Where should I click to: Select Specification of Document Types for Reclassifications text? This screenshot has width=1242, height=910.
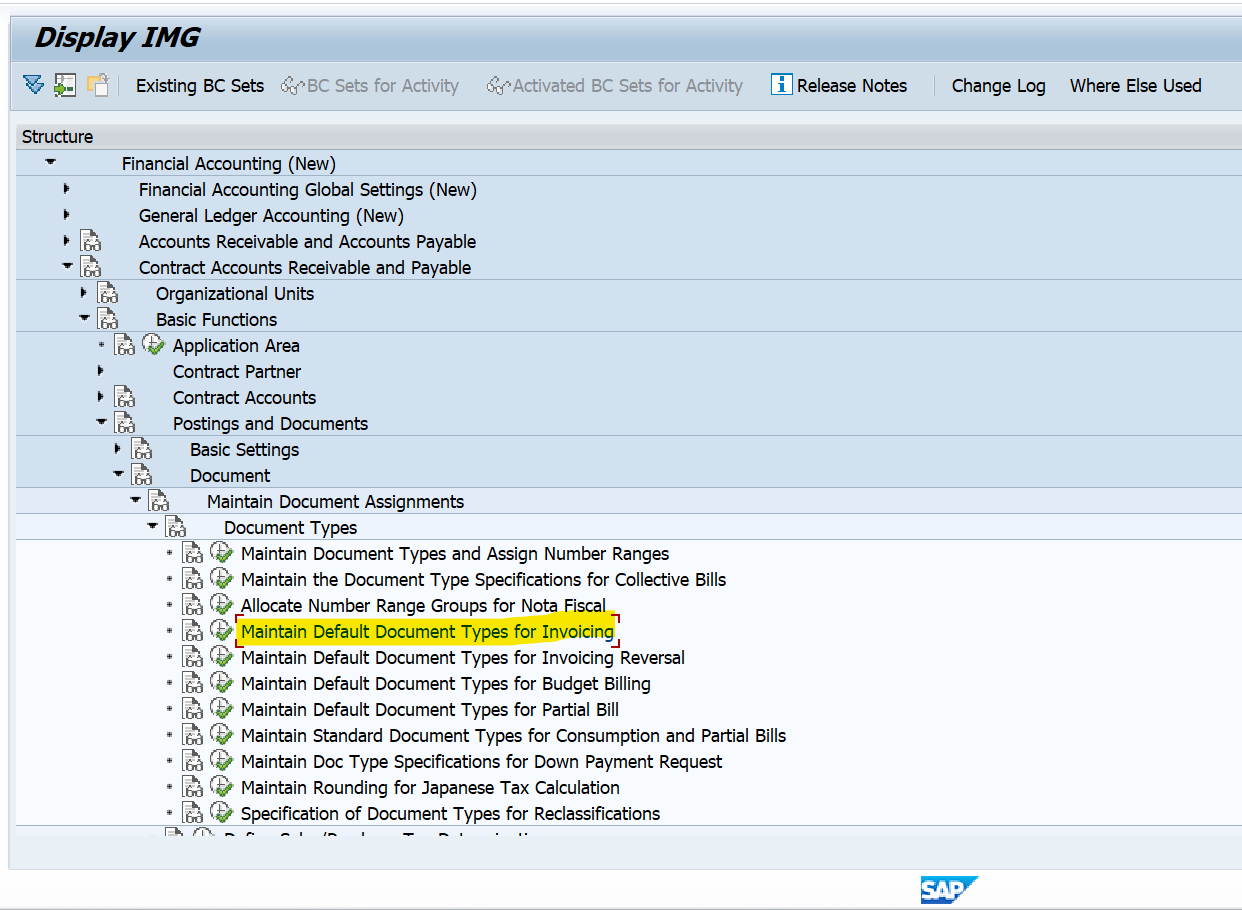pos(451,814)
